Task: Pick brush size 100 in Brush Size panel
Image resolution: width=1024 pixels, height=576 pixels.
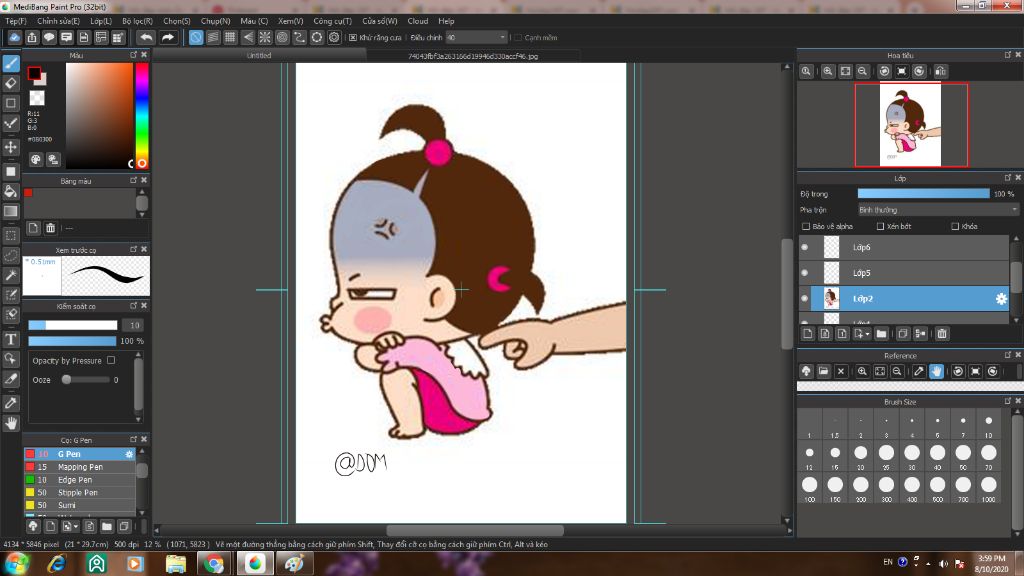Action: (x=809, y=485)
